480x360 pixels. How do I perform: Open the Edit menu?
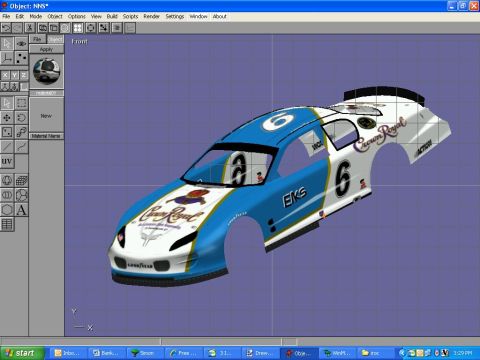(x=20, y=16)
